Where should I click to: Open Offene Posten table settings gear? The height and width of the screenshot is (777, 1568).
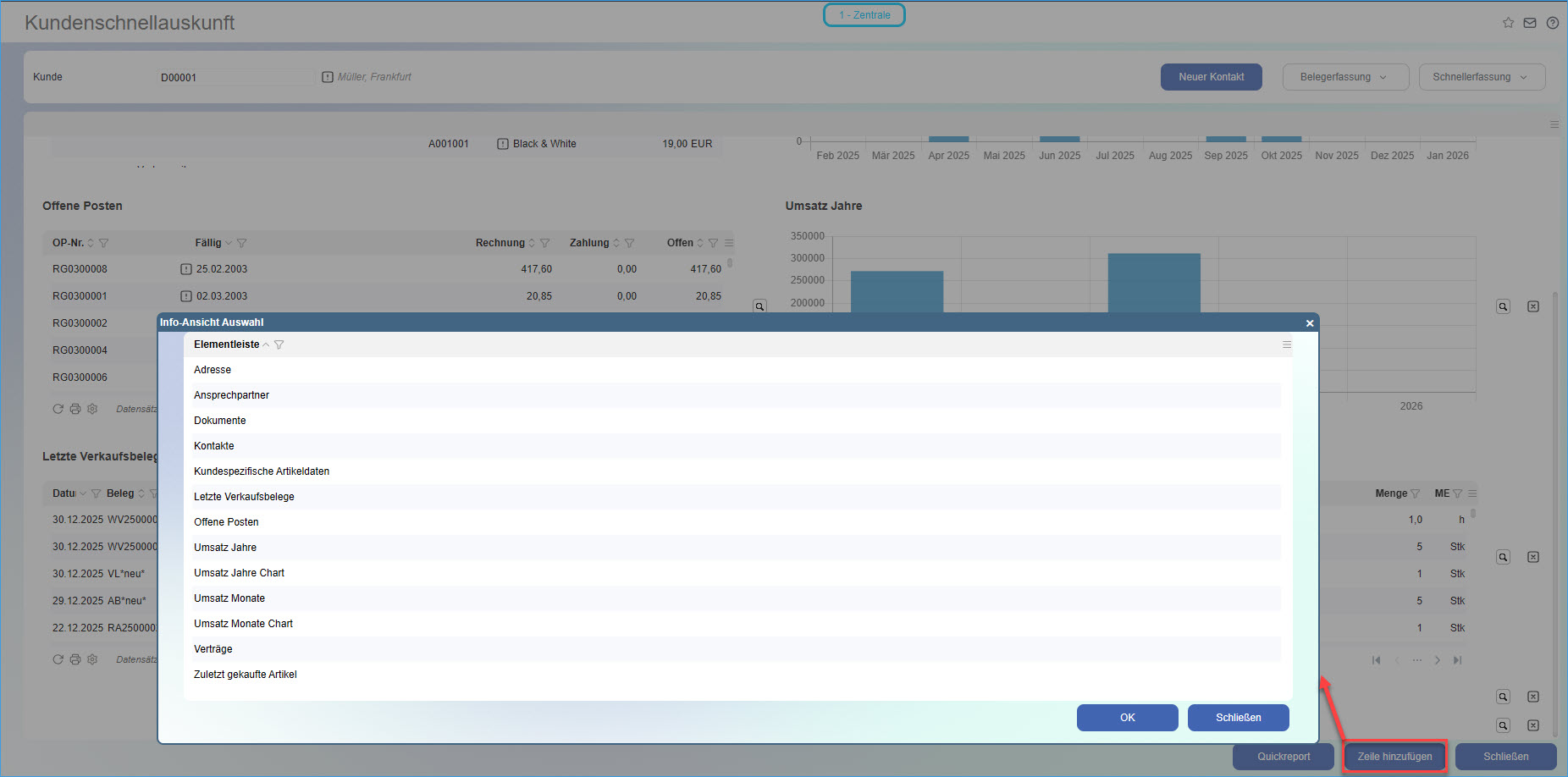[92, 409]
